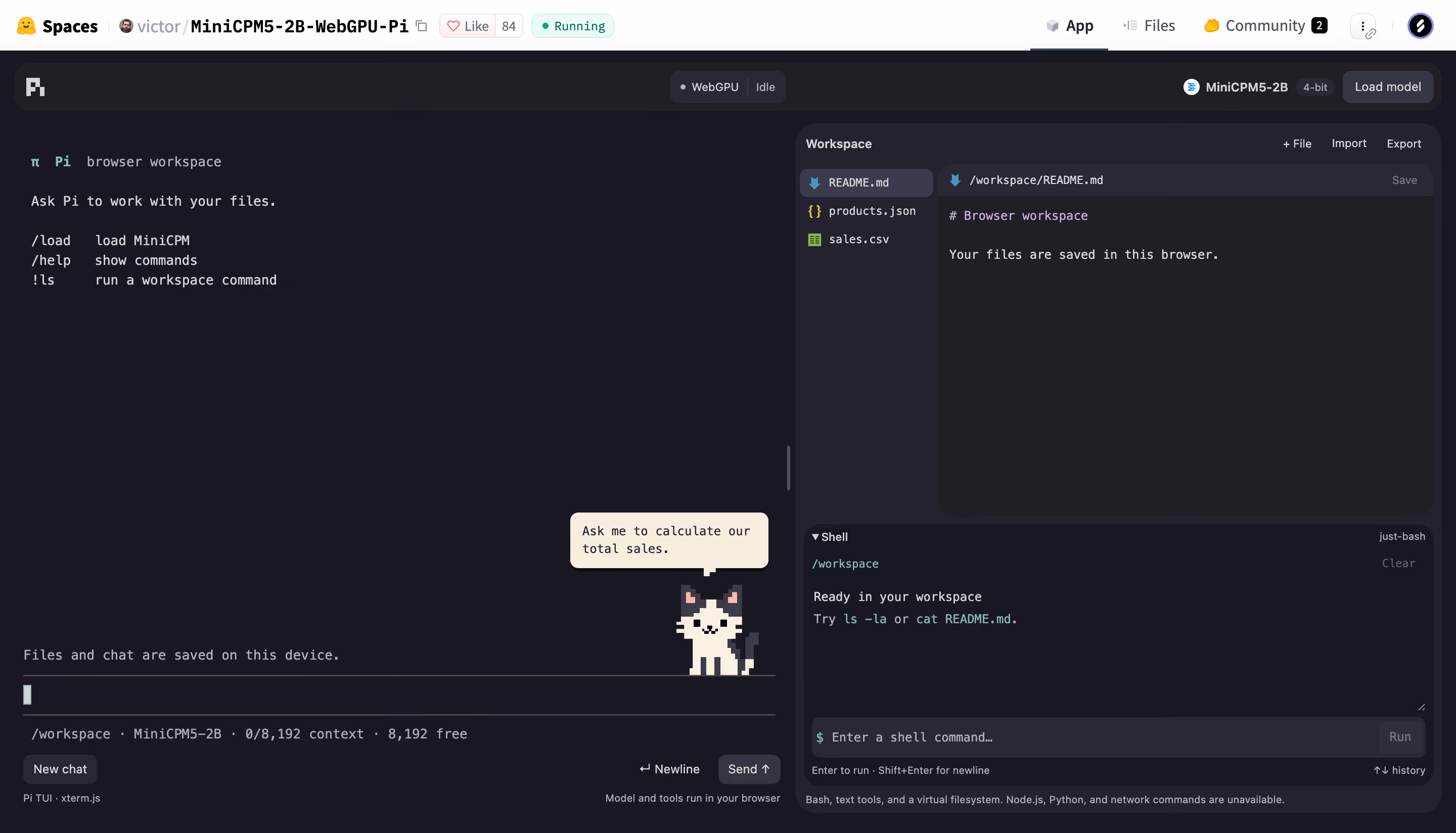Click the Pi logo in the app header
The image size is (1456, 833).
coord(35,87)
